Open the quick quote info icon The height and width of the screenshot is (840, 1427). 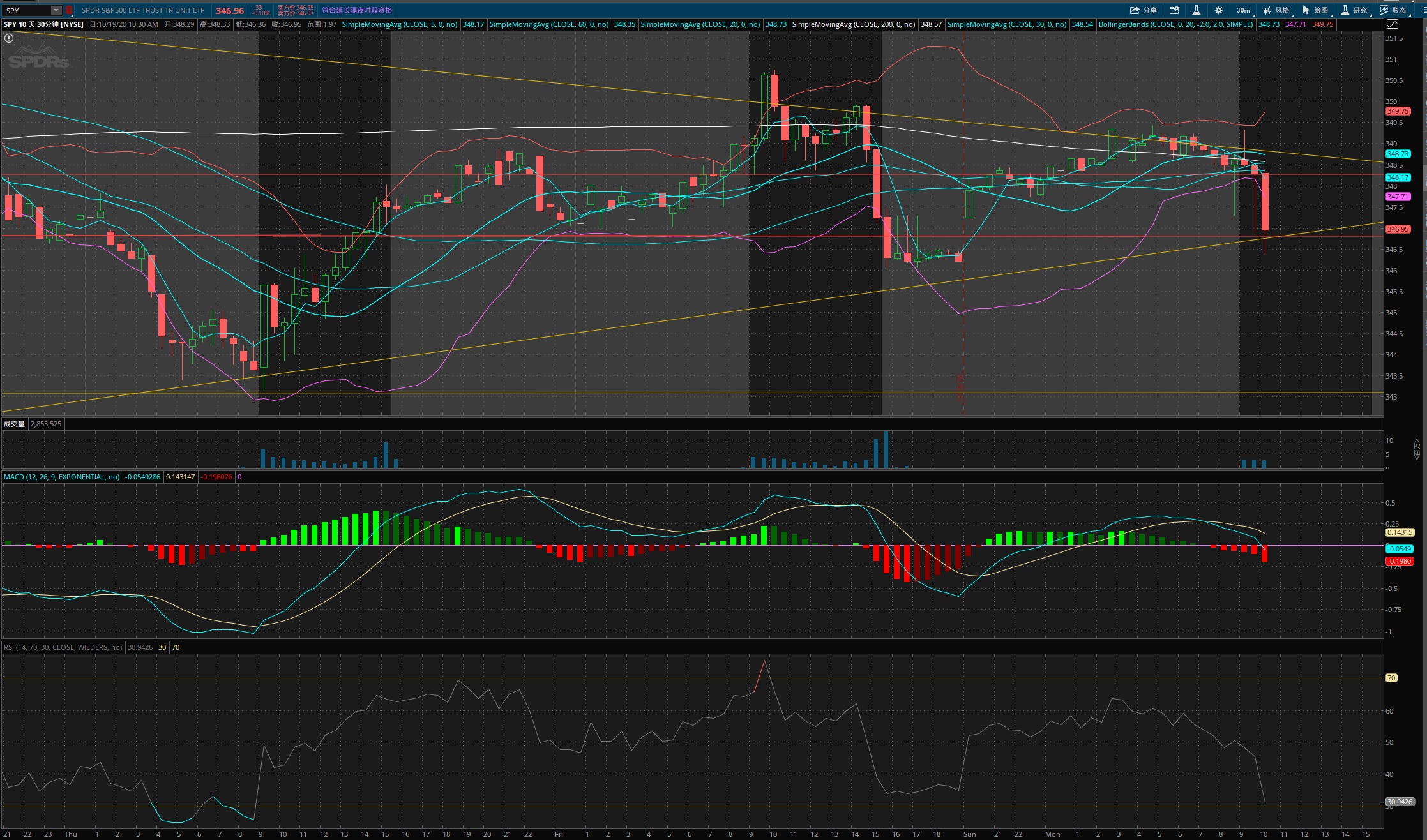1174,10
